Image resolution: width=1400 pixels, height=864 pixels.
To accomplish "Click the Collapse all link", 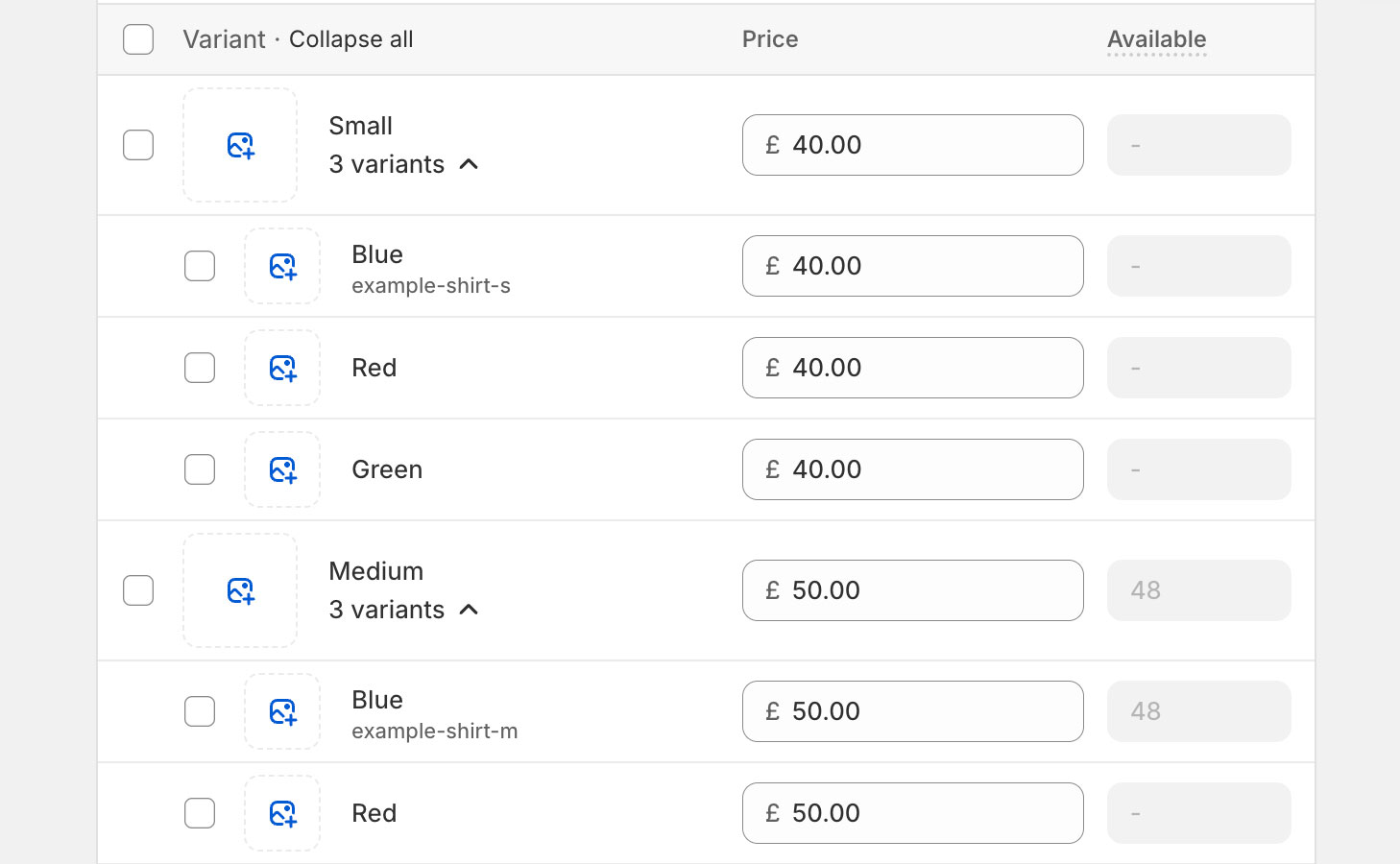I will click(351, 39).
